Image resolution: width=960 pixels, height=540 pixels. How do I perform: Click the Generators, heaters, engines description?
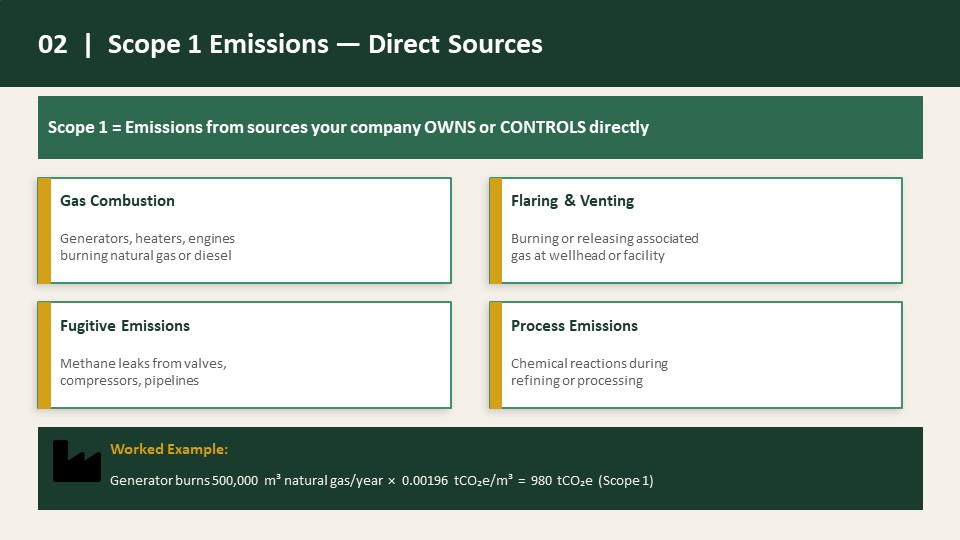[x=148, y=247]
